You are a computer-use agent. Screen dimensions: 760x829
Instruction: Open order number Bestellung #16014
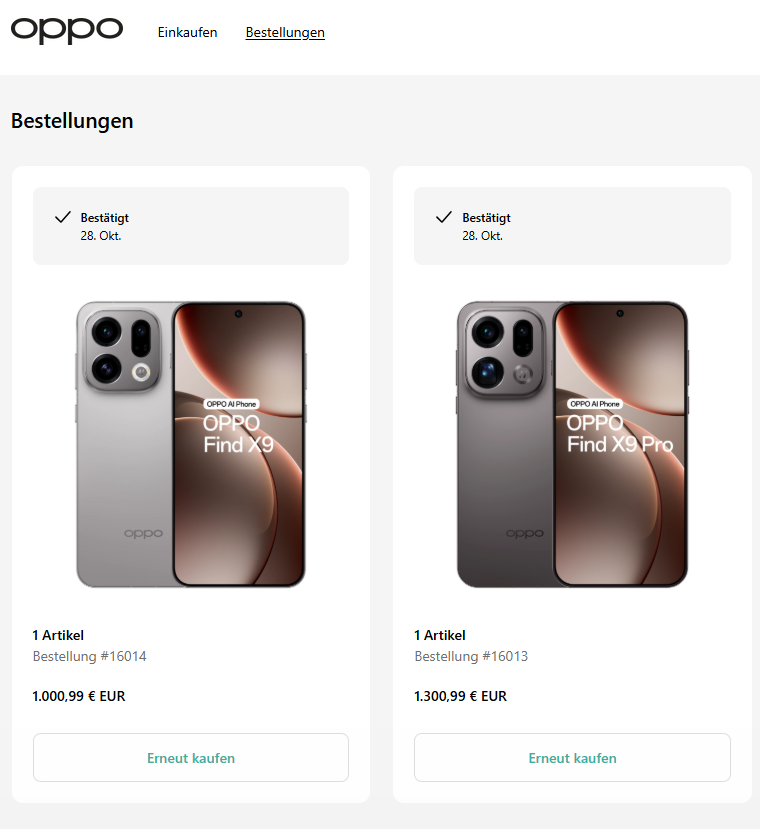90,656
